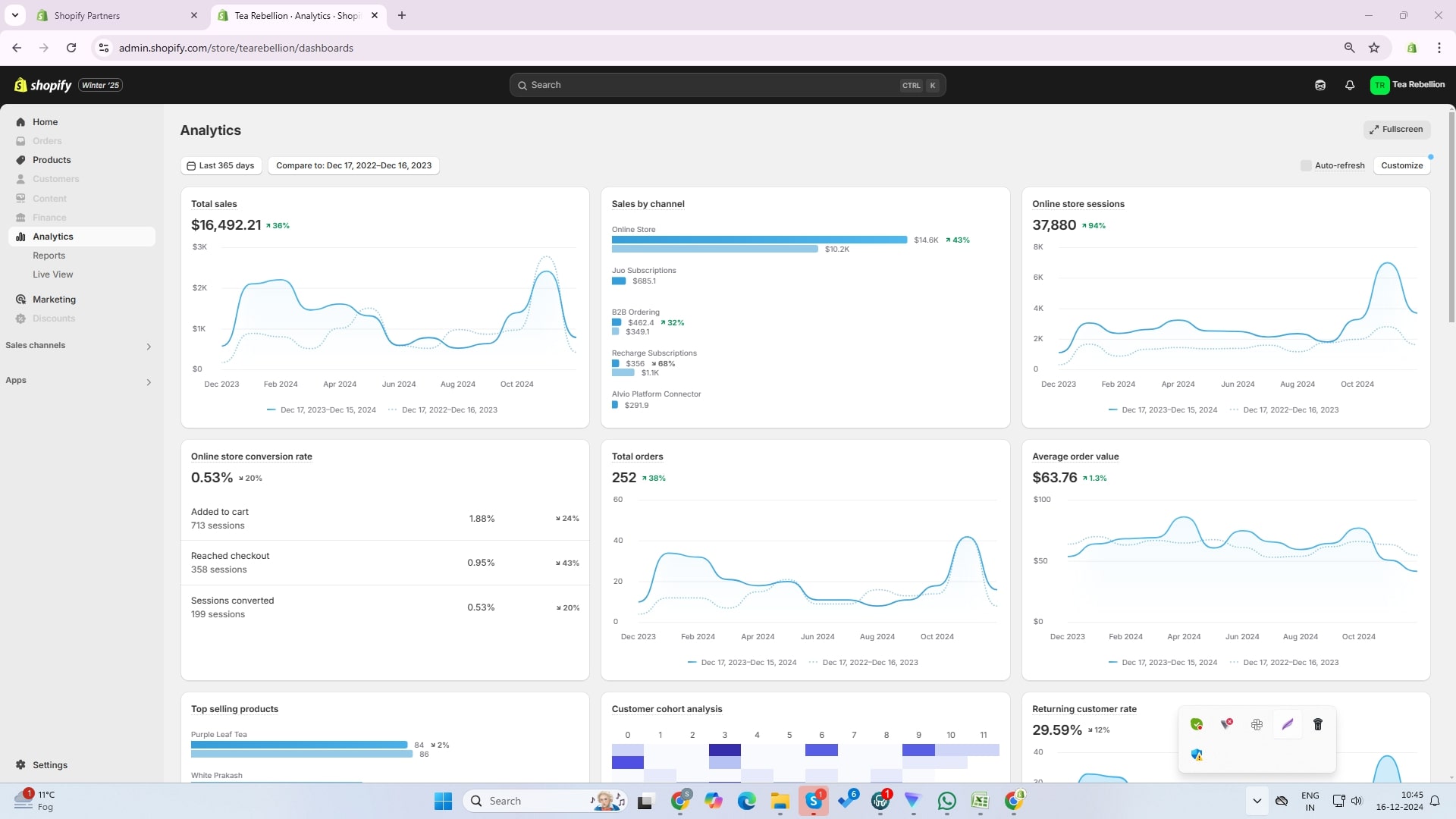Click the Online Store sales bar
Screen dimensions: 1456x819
(x=758, y=240)
